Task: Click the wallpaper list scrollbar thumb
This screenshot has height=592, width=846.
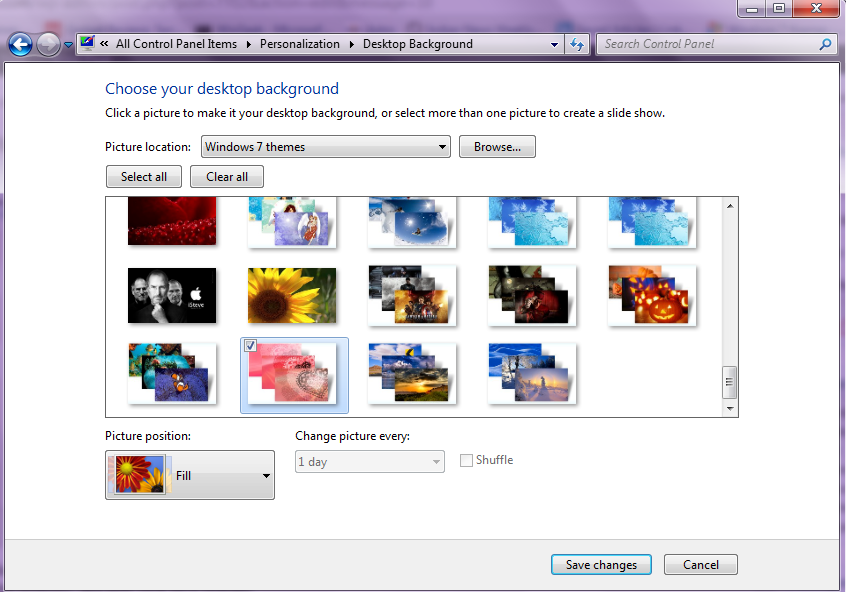Action: 729,382
